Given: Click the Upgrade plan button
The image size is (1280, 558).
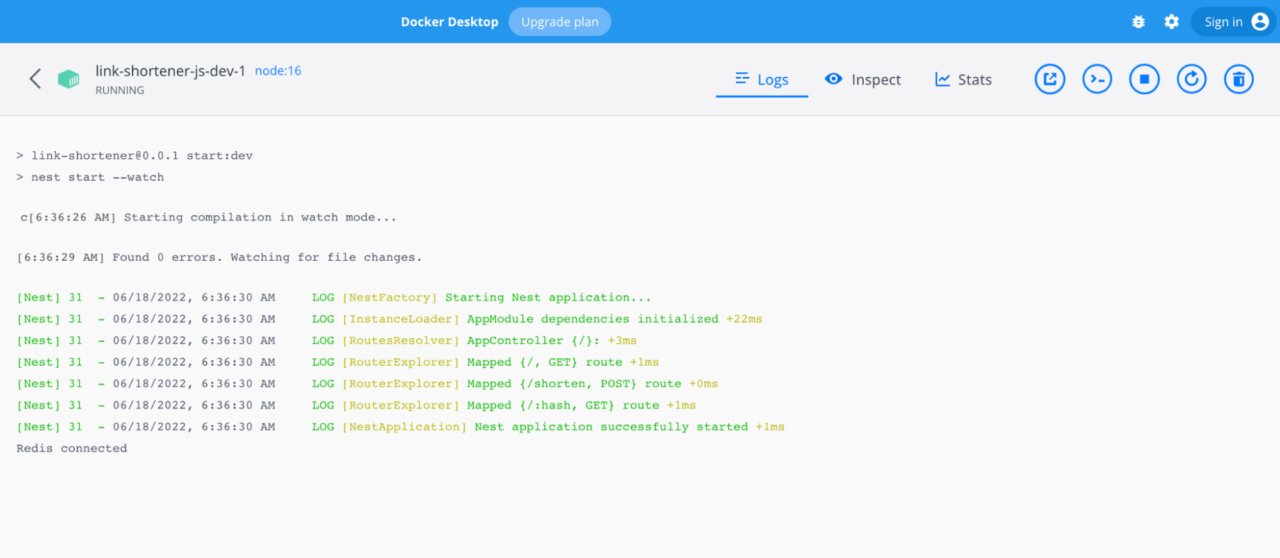Looking at the screenshot, I should 559,22.
